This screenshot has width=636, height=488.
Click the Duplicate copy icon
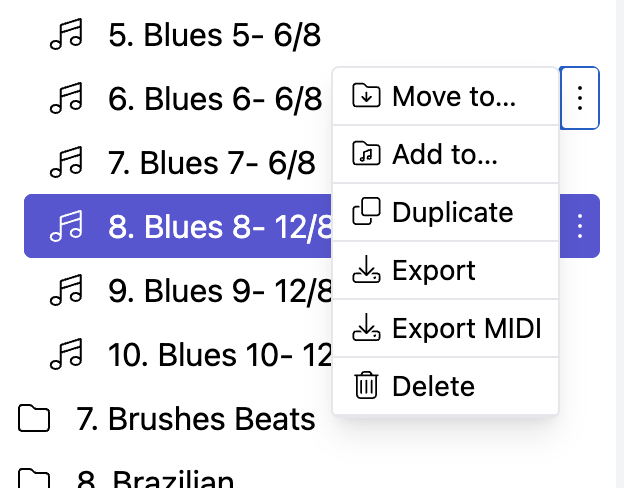[367, 213]
